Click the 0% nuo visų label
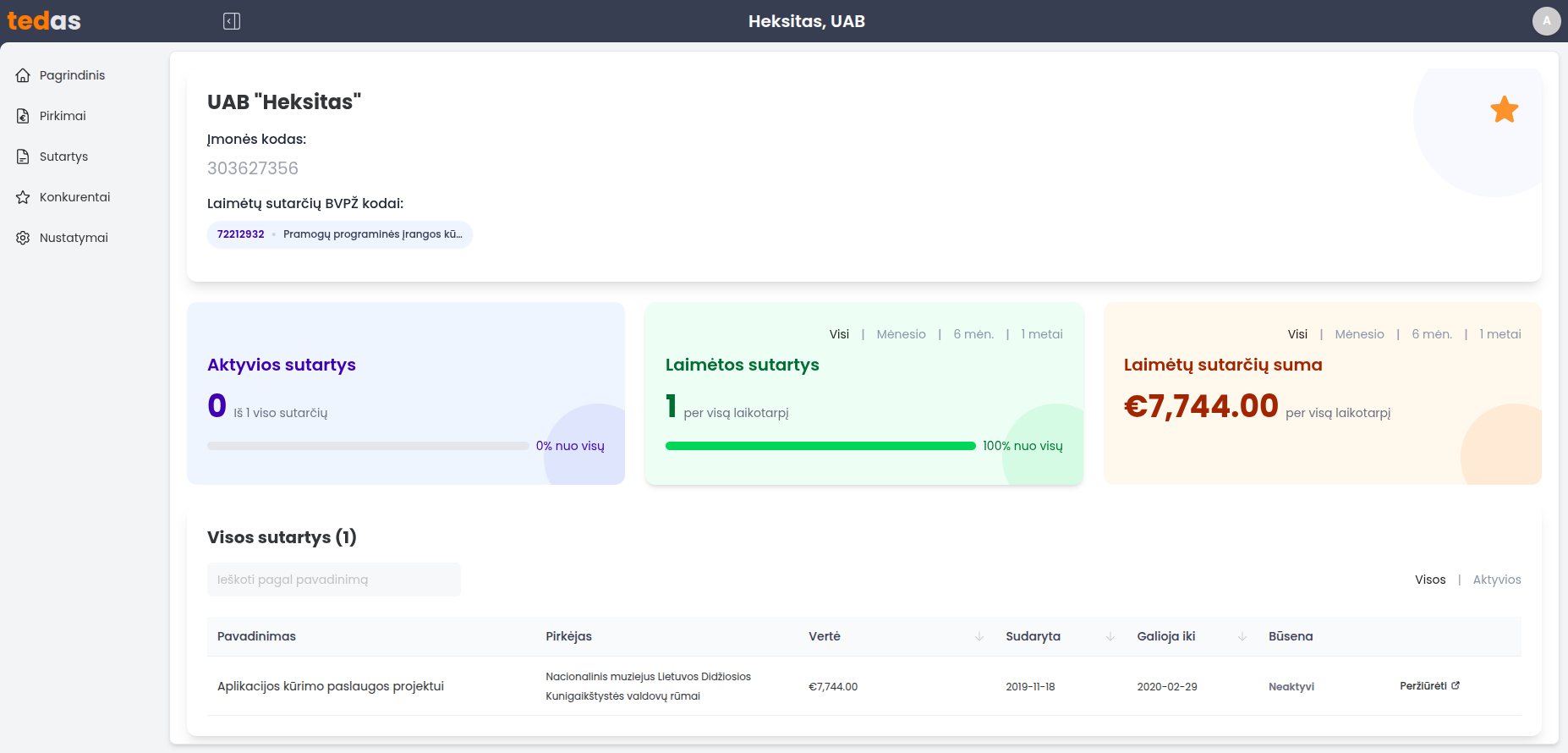 point(570,446)
